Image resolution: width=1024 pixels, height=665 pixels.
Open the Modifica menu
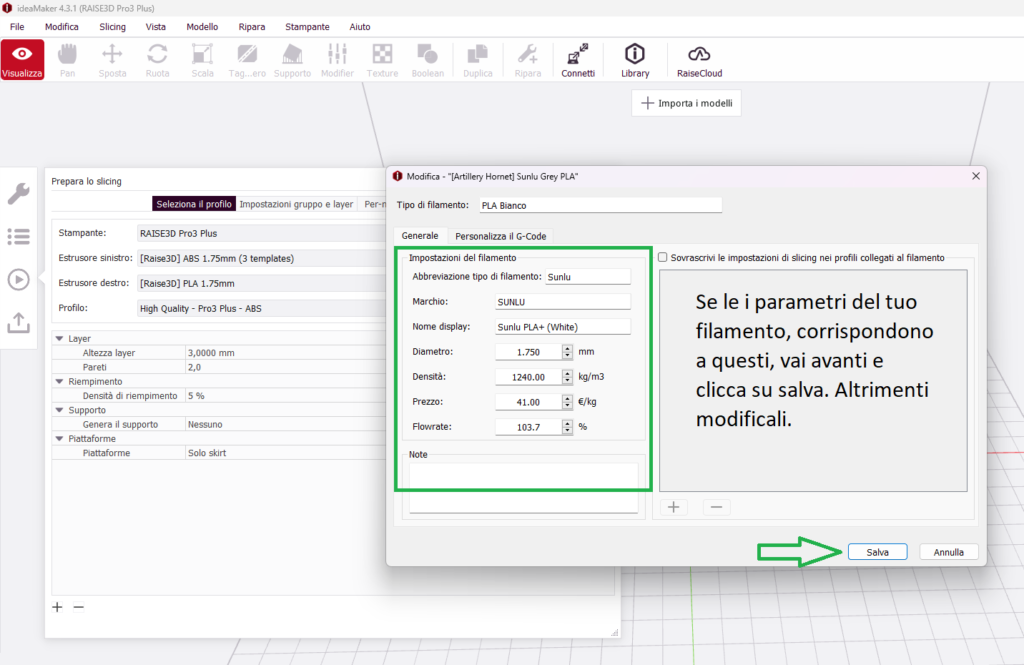(61, 27)
